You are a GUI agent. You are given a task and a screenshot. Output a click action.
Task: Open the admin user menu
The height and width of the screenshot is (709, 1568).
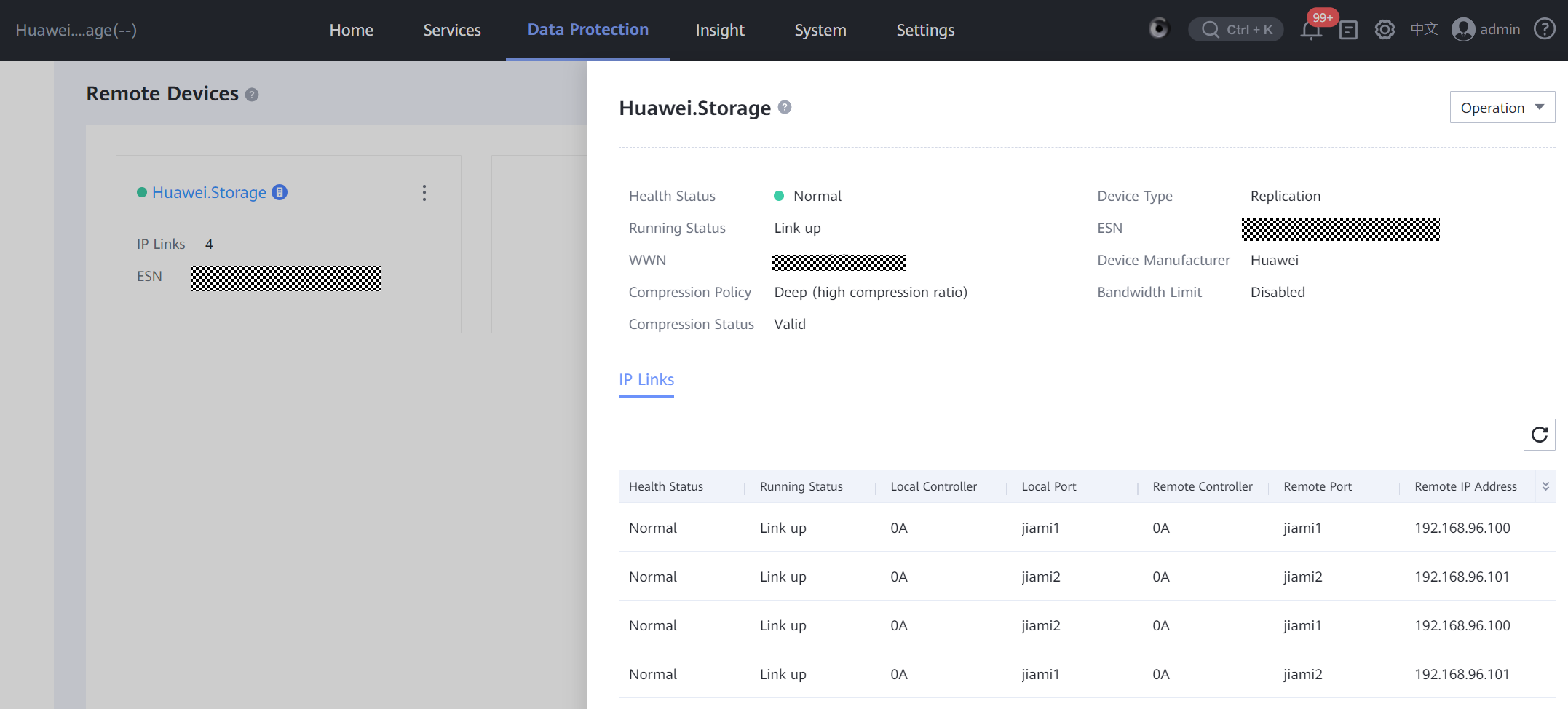click(1486, 30)
